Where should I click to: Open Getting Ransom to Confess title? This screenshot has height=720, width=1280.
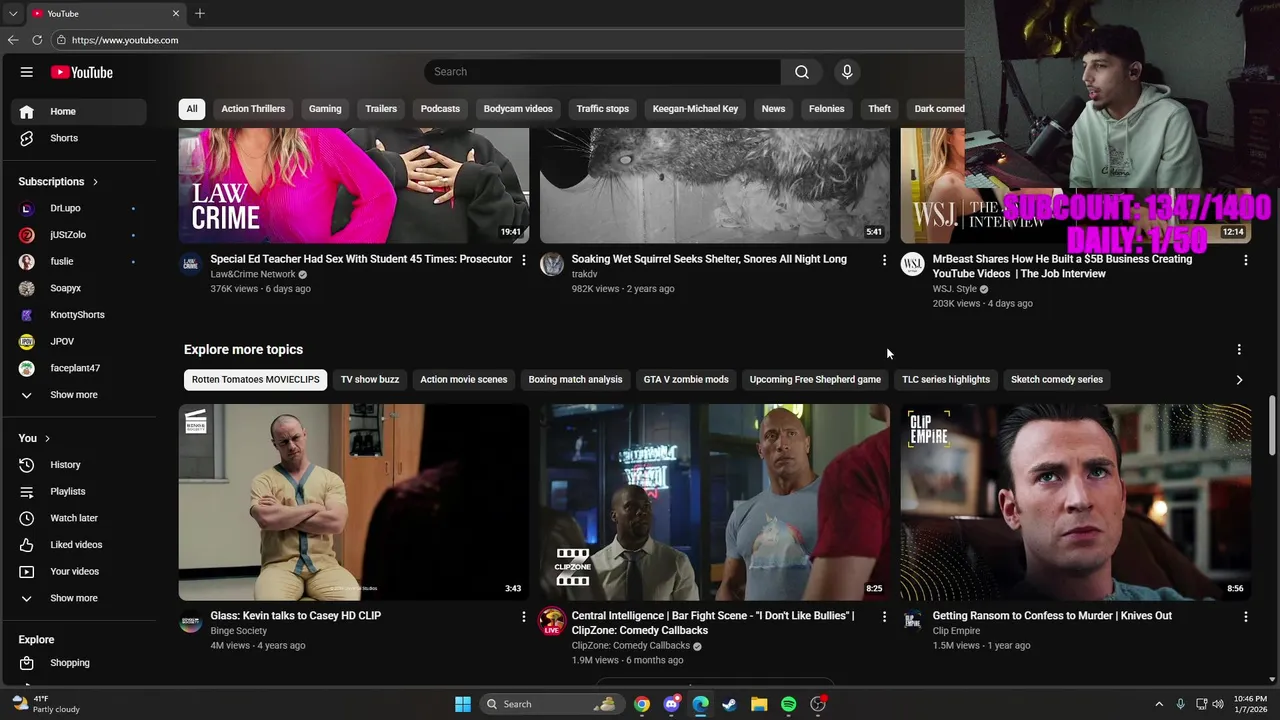[x=1052, y=616]
